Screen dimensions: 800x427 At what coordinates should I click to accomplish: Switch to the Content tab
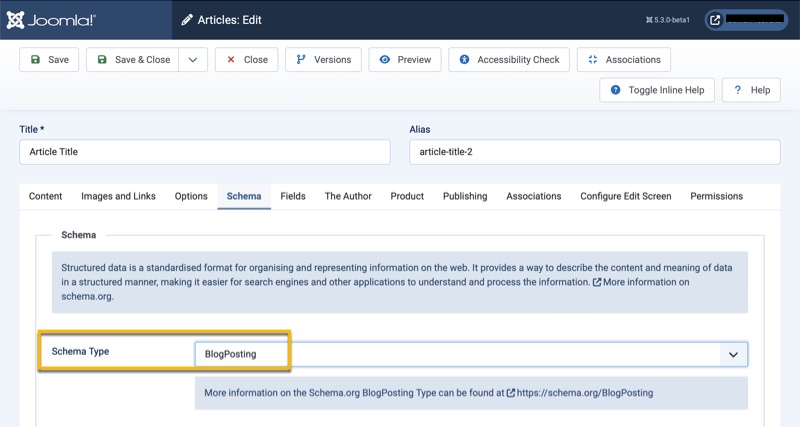point(46,196)
